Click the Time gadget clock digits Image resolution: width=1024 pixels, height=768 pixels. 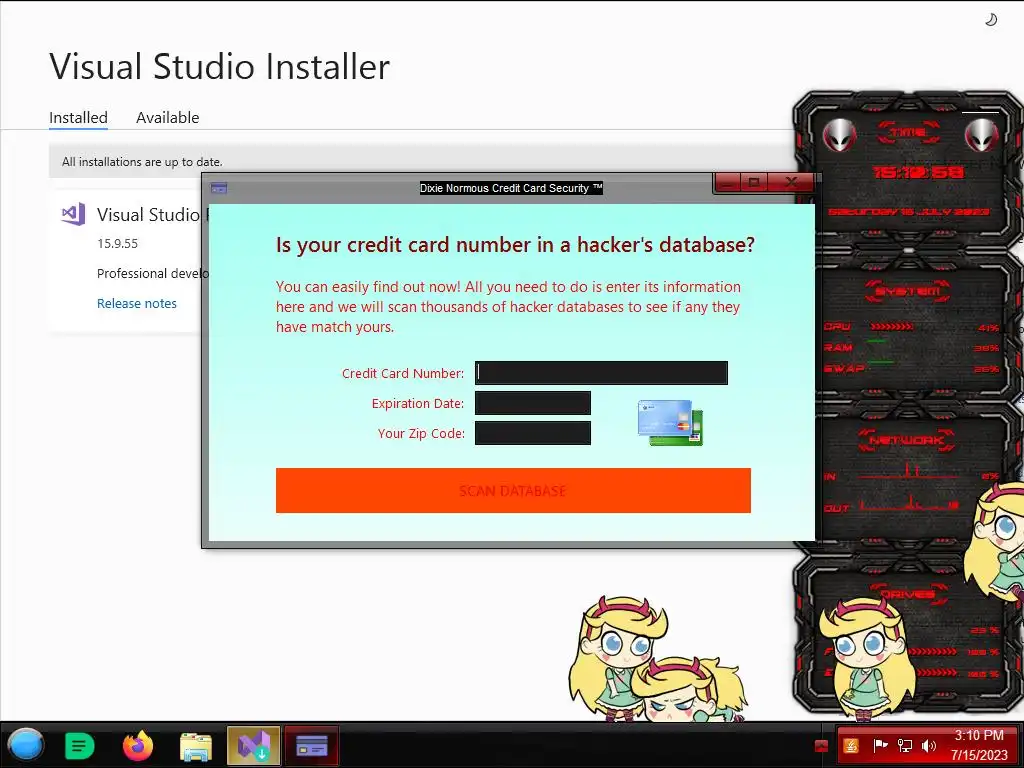pos(918,172)
